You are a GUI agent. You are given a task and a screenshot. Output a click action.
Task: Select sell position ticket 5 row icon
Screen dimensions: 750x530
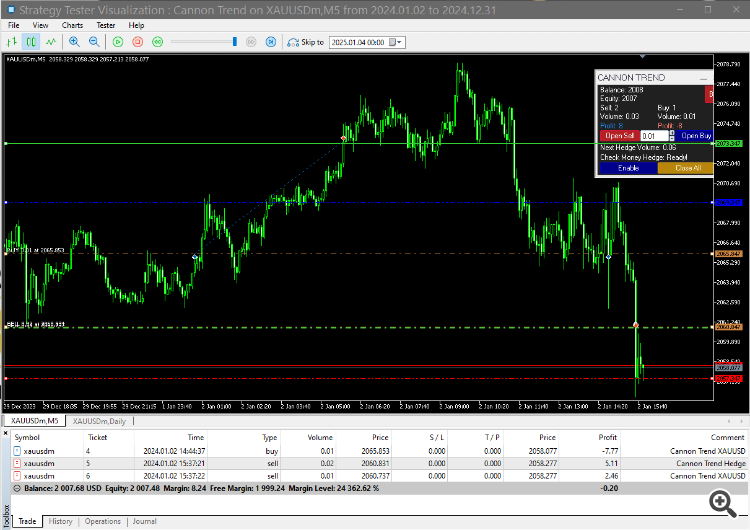coord(17,464)
